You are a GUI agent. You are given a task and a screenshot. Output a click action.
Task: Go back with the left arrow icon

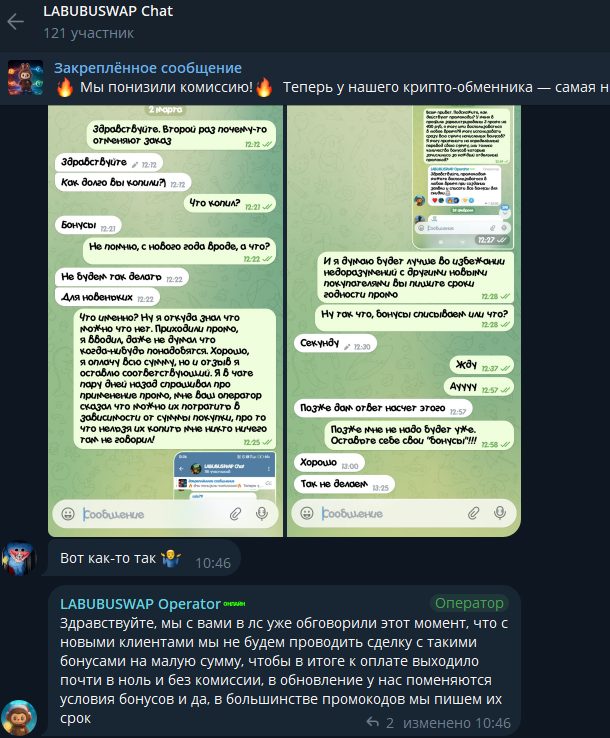point(16,22)
